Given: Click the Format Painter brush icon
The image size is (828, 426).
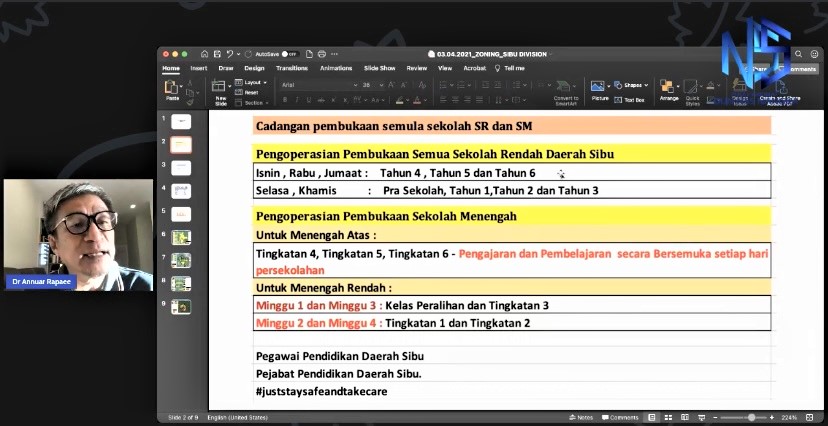Looking at the screenshot, I should pyautogui.click(x=190, y=102).
